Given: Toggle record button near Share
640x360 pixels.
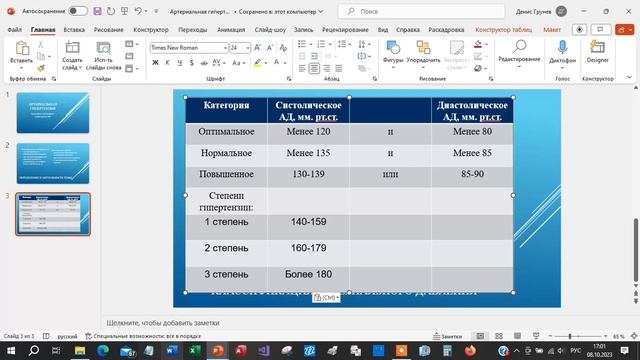Looking at the screenshot, I should click(x=579, y=29).
